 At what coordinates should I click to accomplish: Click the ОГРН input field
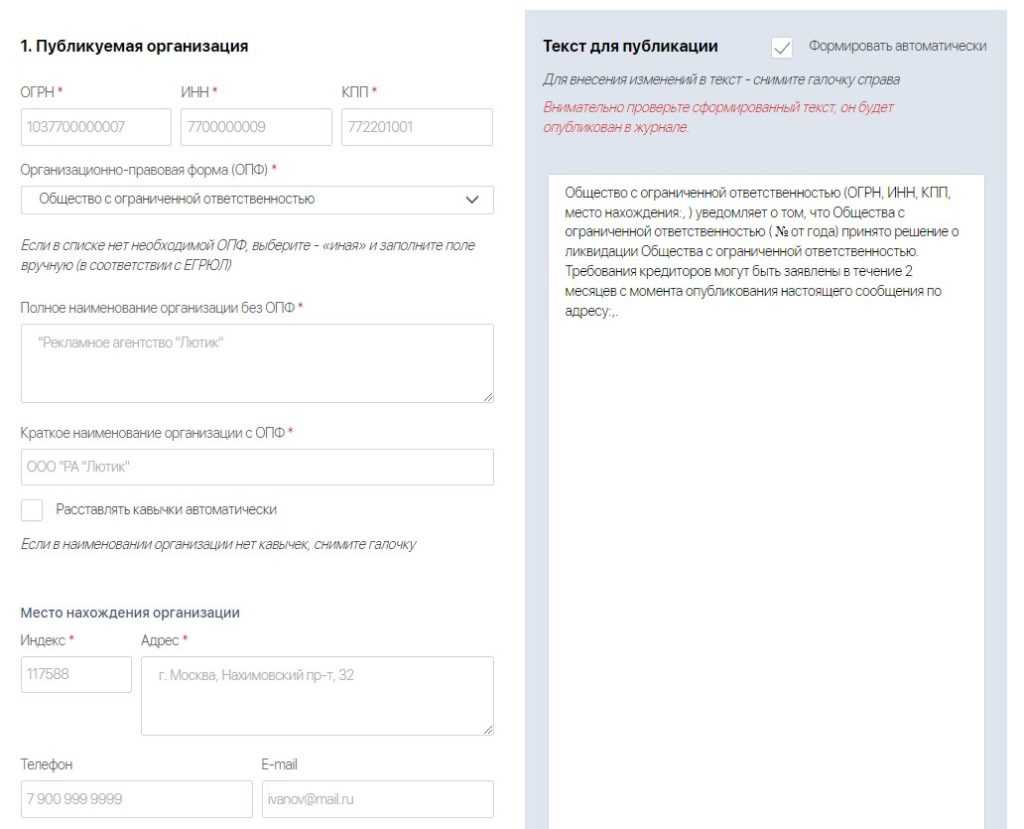point(95,127)
